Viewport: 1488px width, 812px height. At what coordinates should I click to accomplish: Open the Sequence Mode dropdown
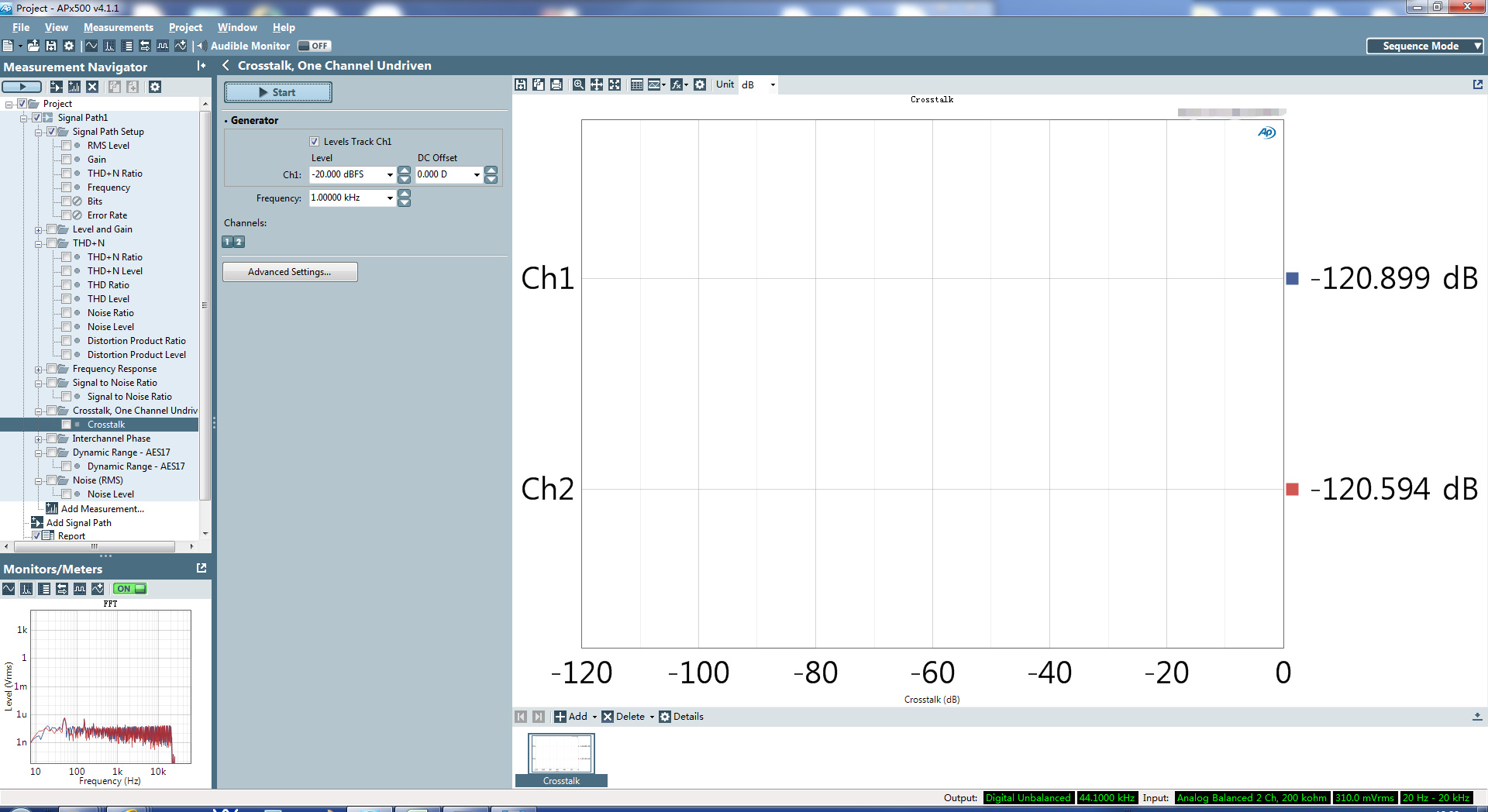(x=1424, y=46)
